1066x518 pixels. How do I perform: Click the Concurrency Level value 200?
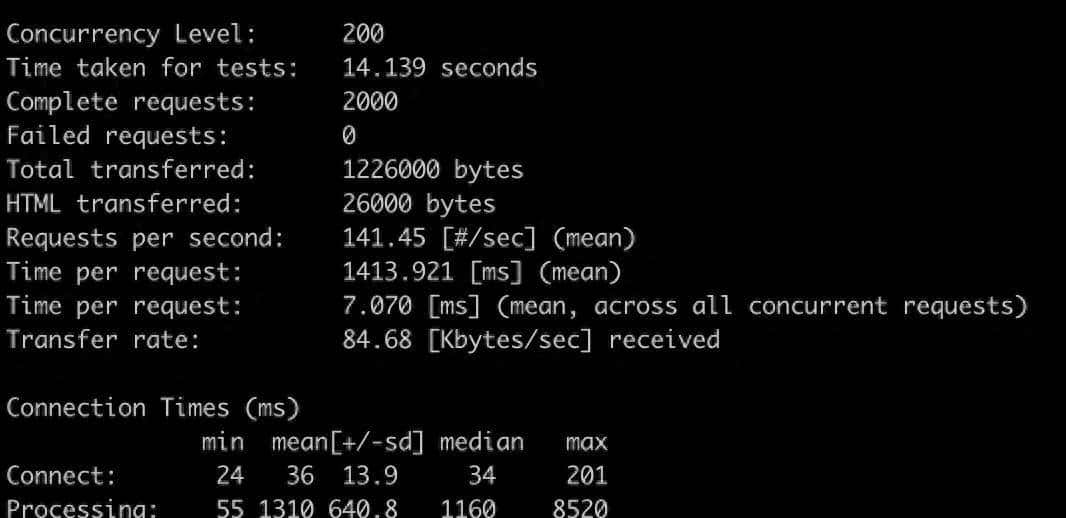tap(363, 34)
